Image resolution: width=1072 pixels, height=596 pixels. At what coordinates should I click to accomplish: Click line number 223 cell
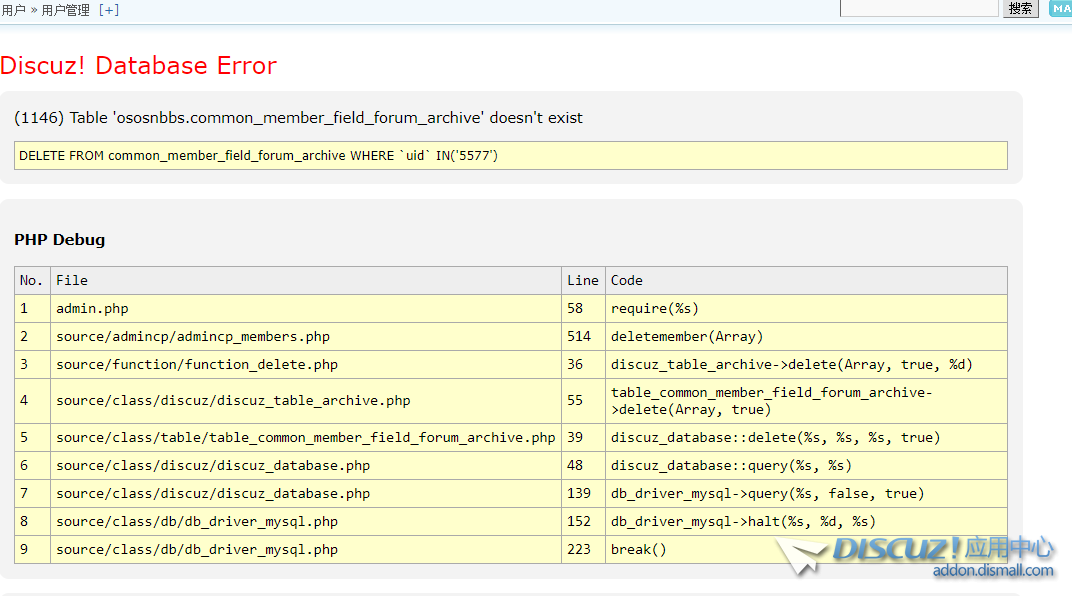point(583,550)
